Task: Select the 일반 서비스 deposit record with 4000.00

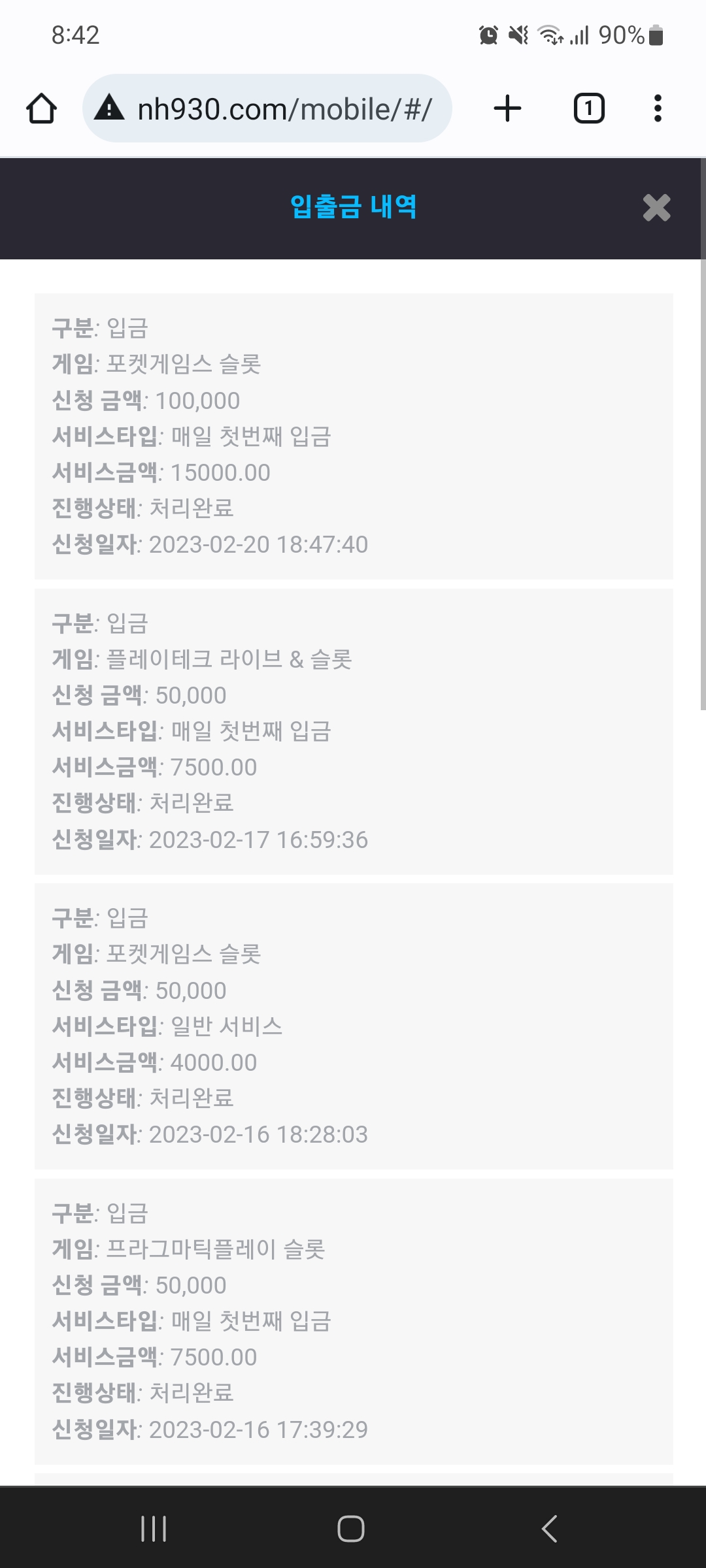Action: click(x=354, y=1026)
